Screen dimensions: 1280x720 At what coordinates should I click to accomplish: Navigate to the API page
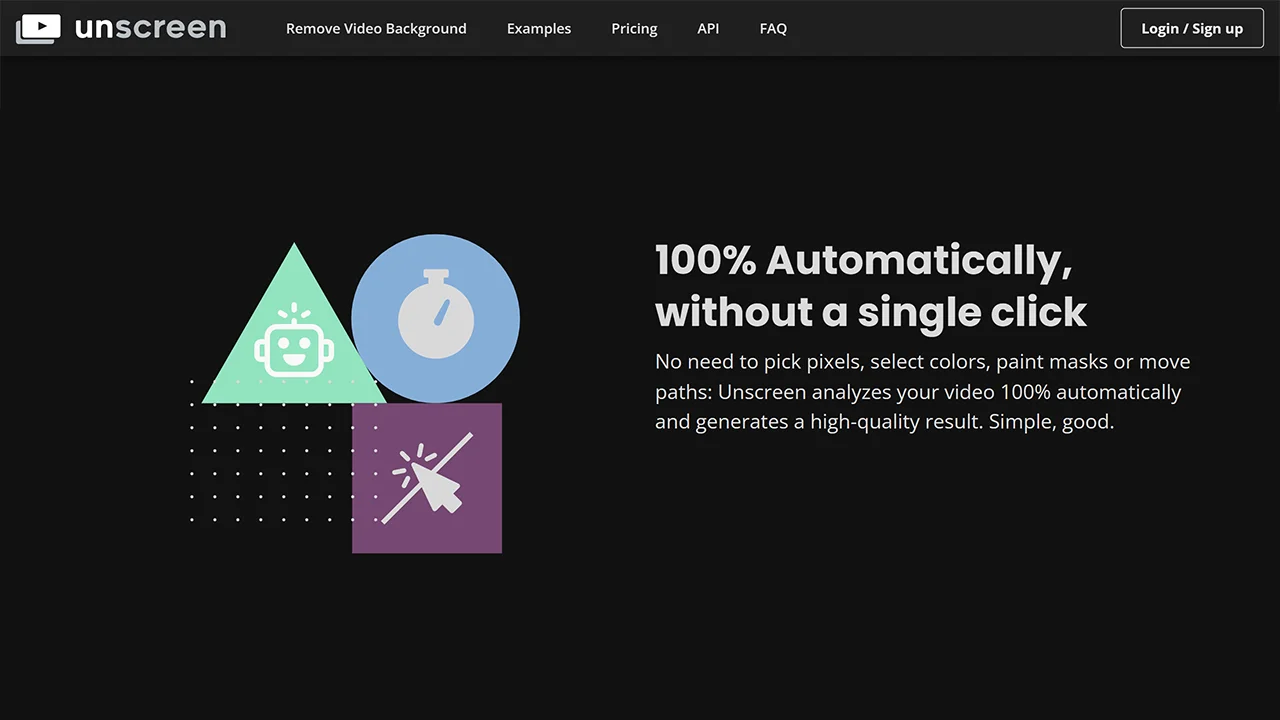click(708, 28)
